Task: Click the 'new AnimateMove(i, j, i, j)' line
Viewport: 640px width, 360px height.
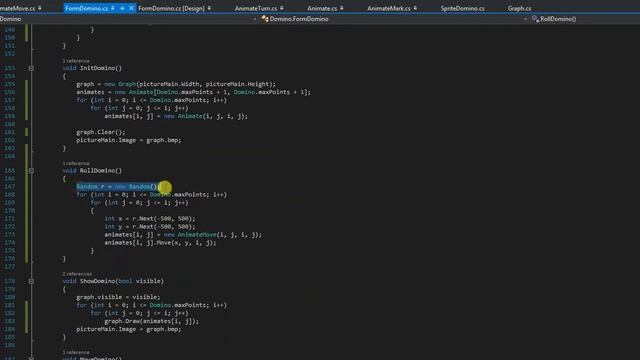Action: (x=183, y=235)
